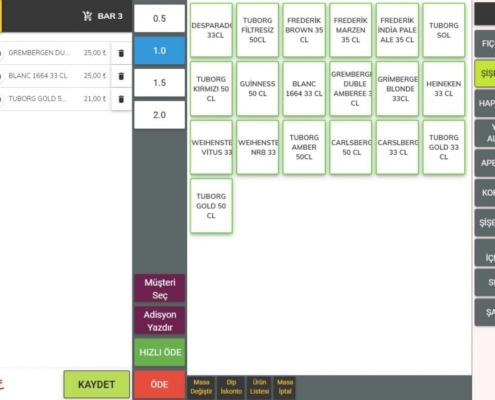Open the KOK... category tab
This screenshot has height=400, width=495.
[485, 193]
